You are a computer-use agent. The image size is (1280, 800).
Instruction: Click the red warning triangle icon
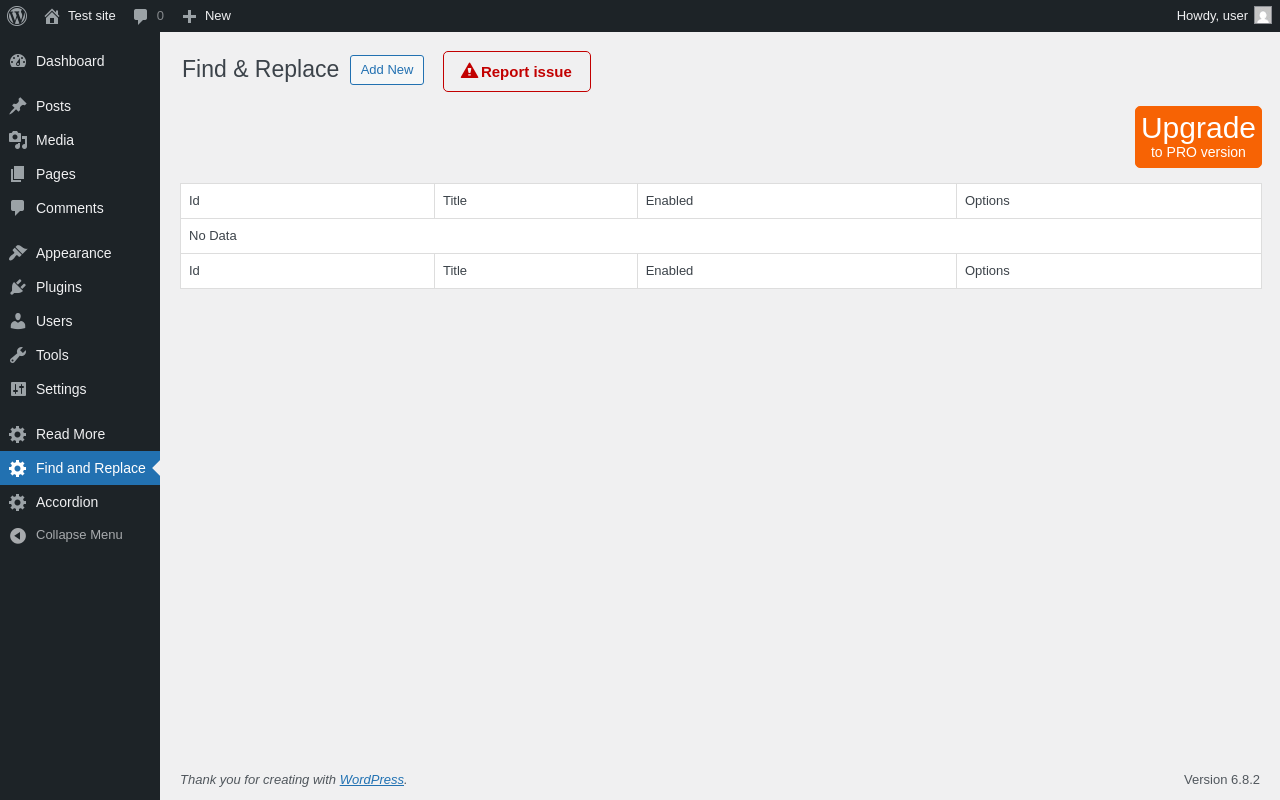(469, 71)
